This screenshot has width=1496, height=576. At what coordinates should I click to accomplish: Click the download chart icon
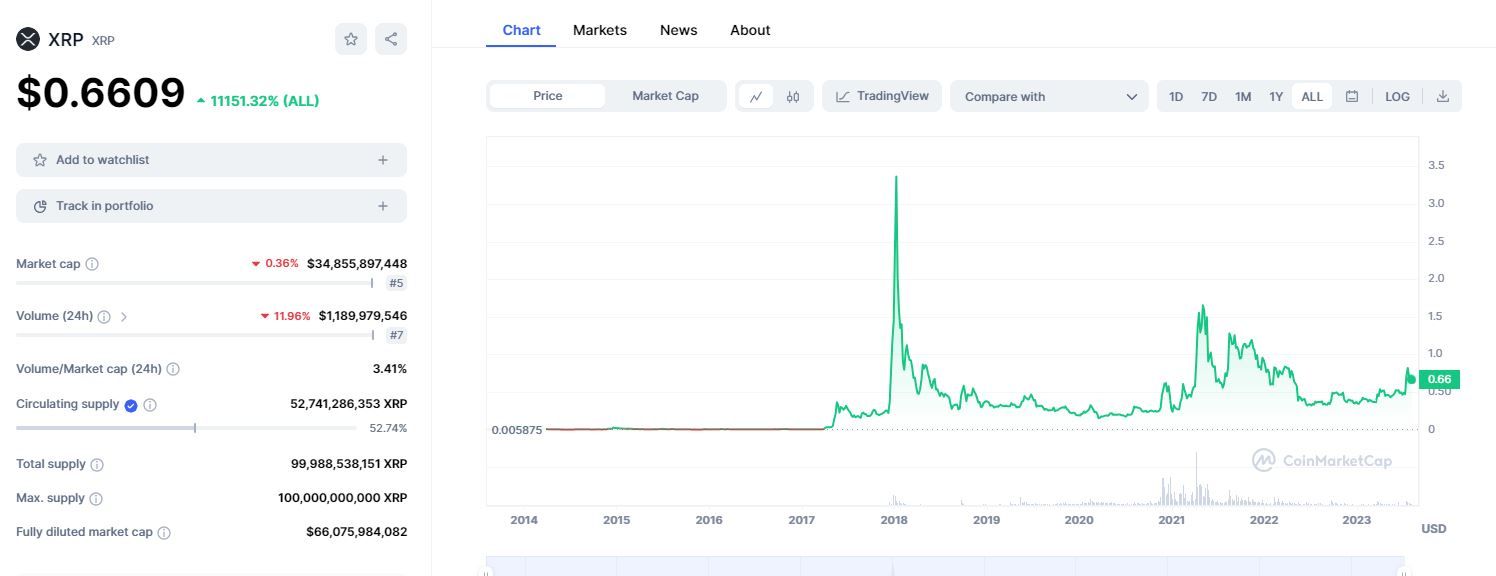[1442, 97]
